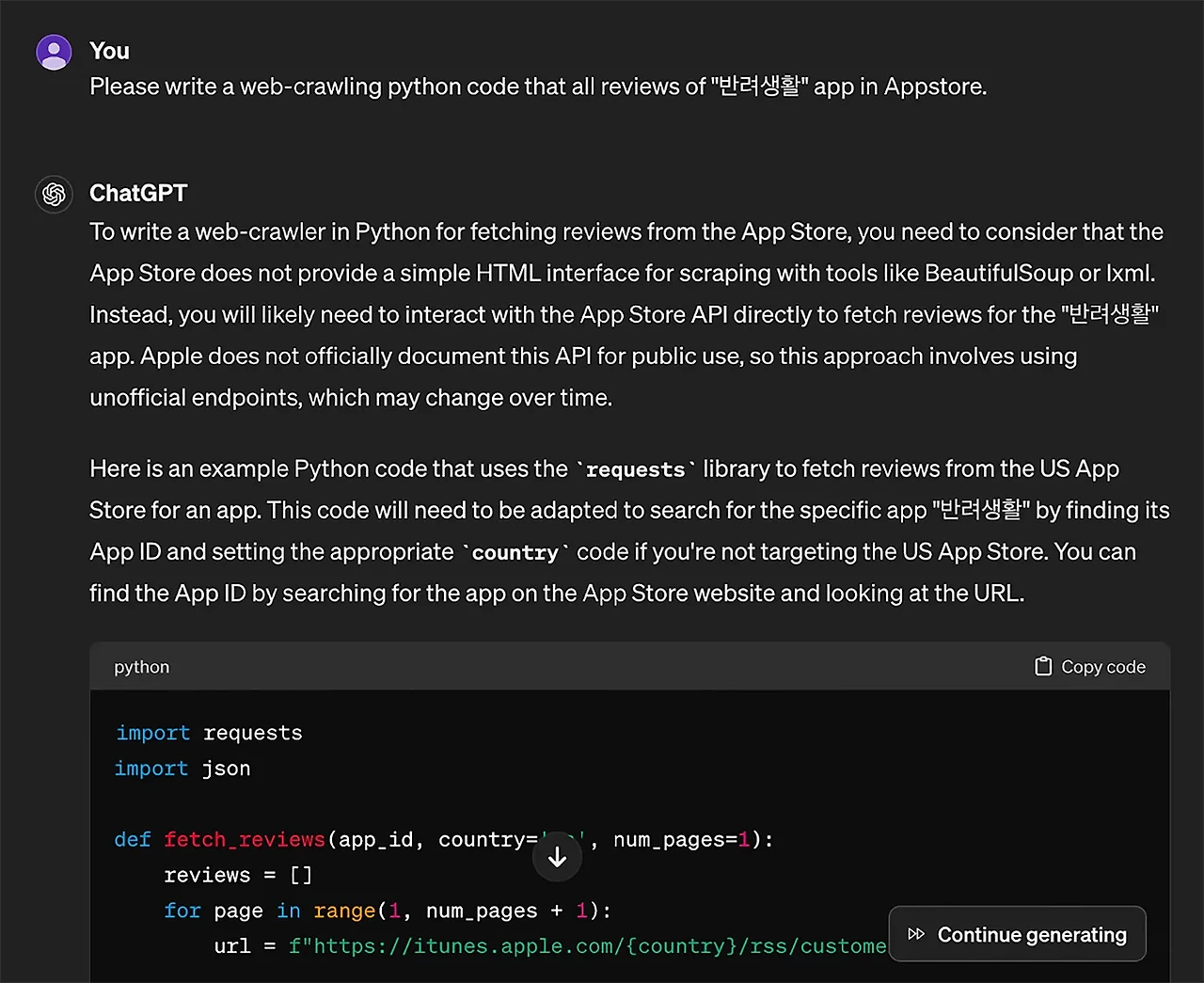Click the text 'unofficial endpoints, which may change over time.'
1204x983 pixels.
click(x=351, y=398)
